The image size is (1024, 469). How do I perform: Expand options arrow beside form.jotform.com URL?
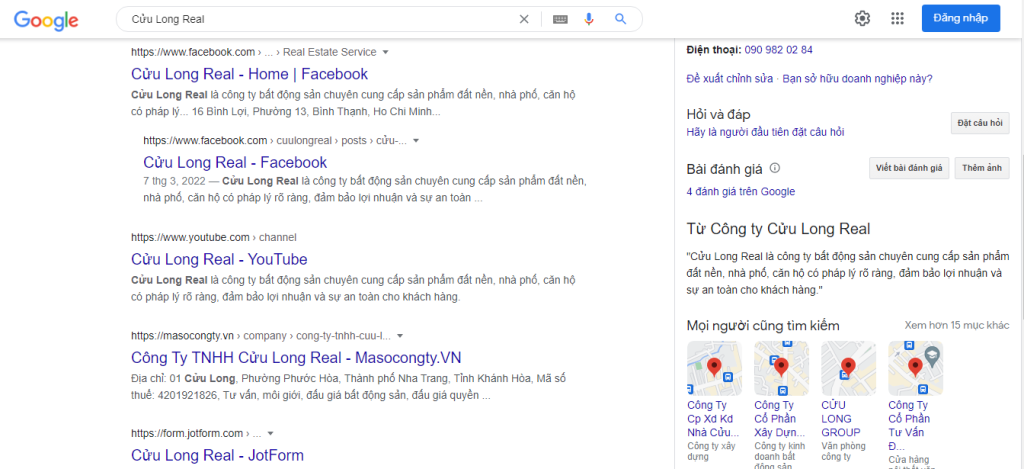click(270, 433)
